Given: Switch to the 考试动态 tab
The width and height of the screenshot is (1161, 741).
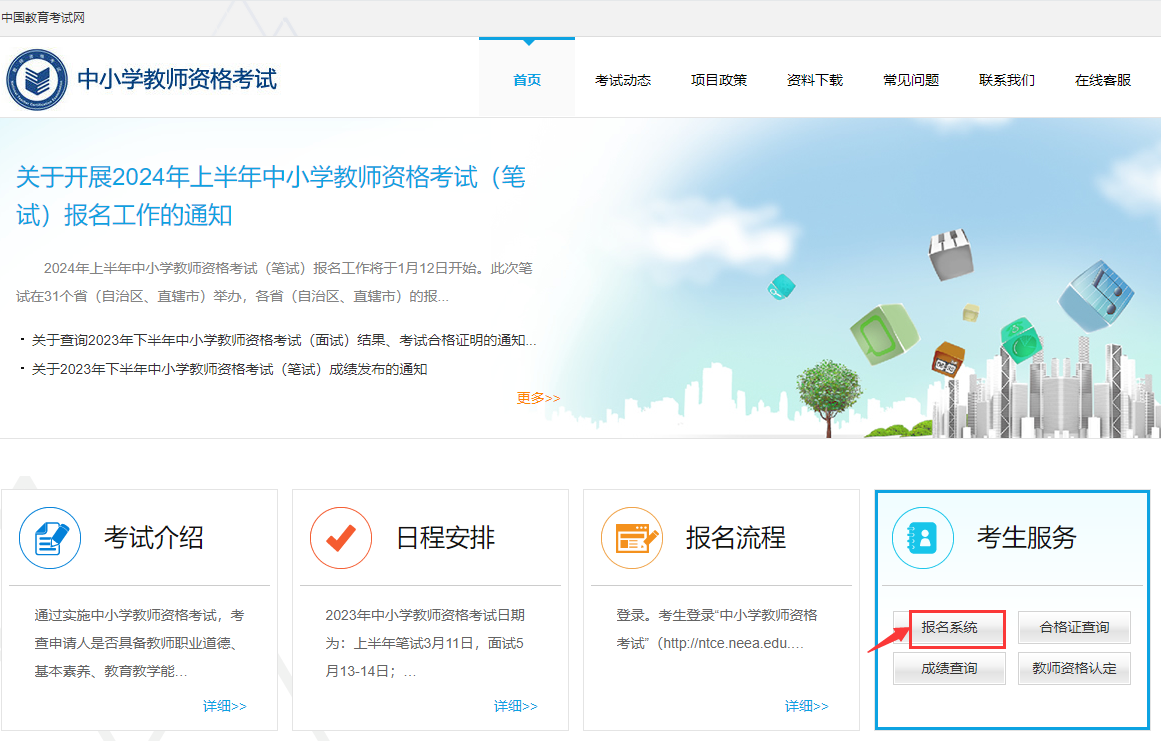Looking at the screenshot, I should pos(622,80).
